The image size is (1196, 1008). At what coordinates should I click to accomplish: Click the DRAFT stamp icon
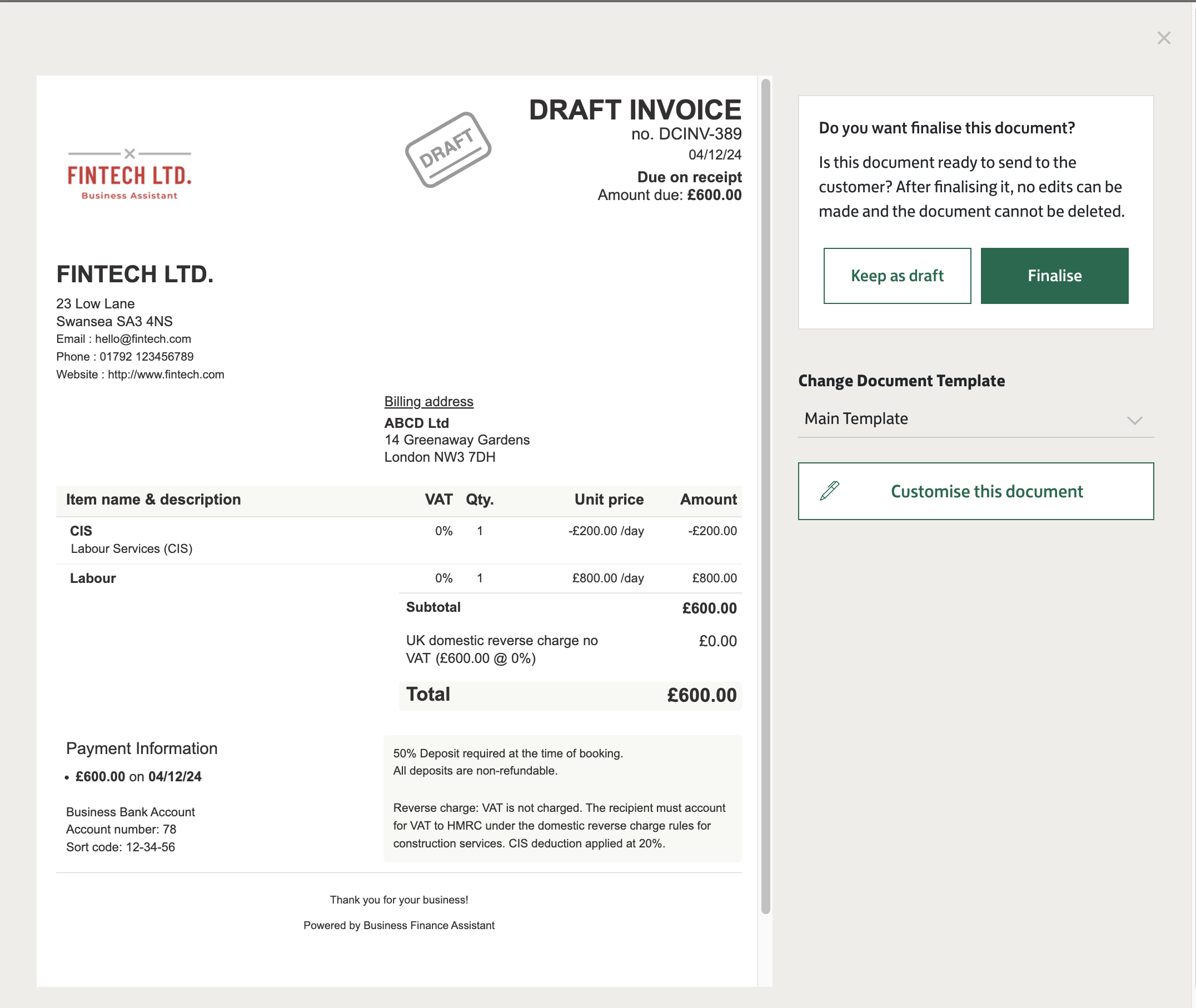click(448, 149)
